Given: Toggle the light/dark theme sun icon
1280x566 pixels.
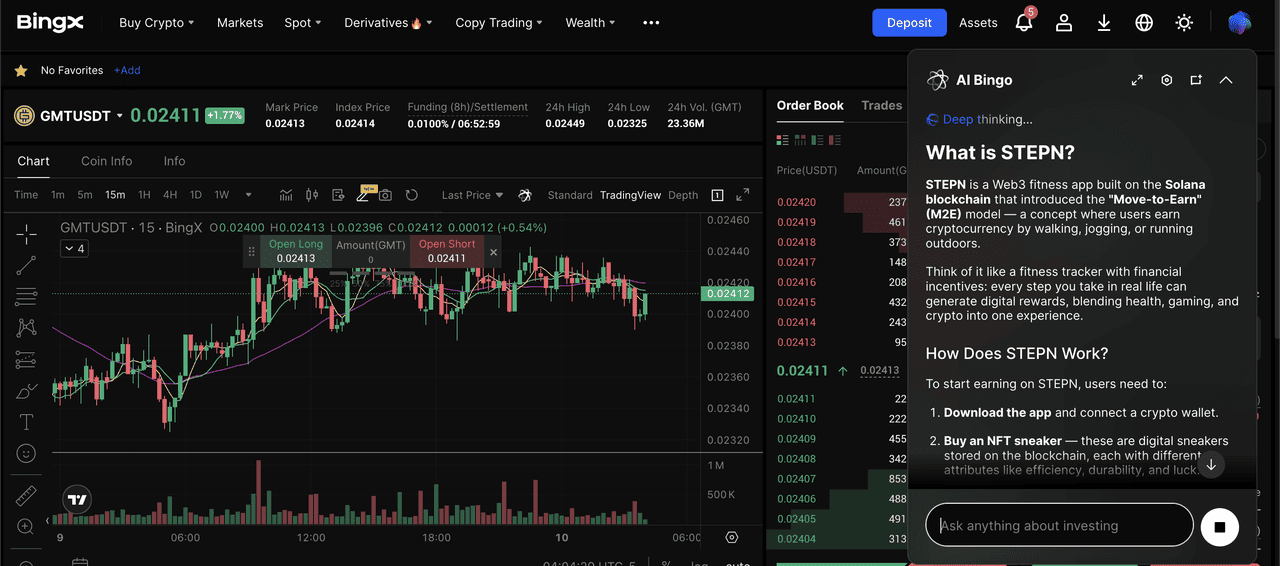Looking at the screenshot, I should tap(1184, 22).
